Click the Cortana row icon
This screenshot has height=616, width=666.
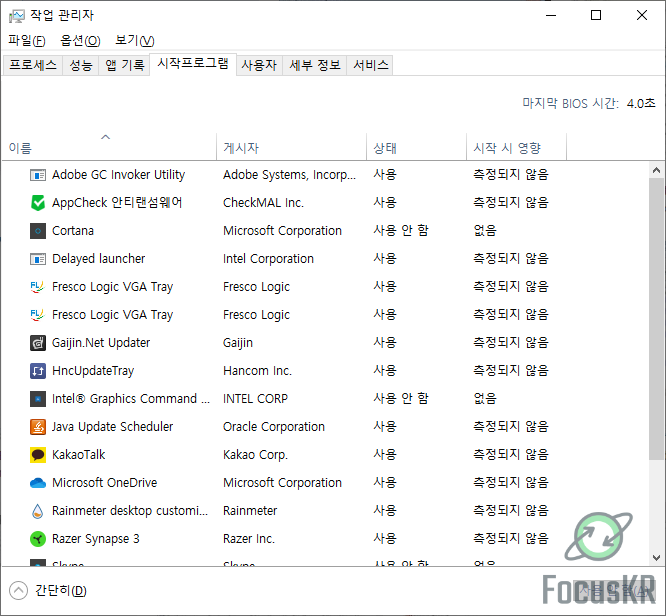pyautogui.click(x=38, y=231)
